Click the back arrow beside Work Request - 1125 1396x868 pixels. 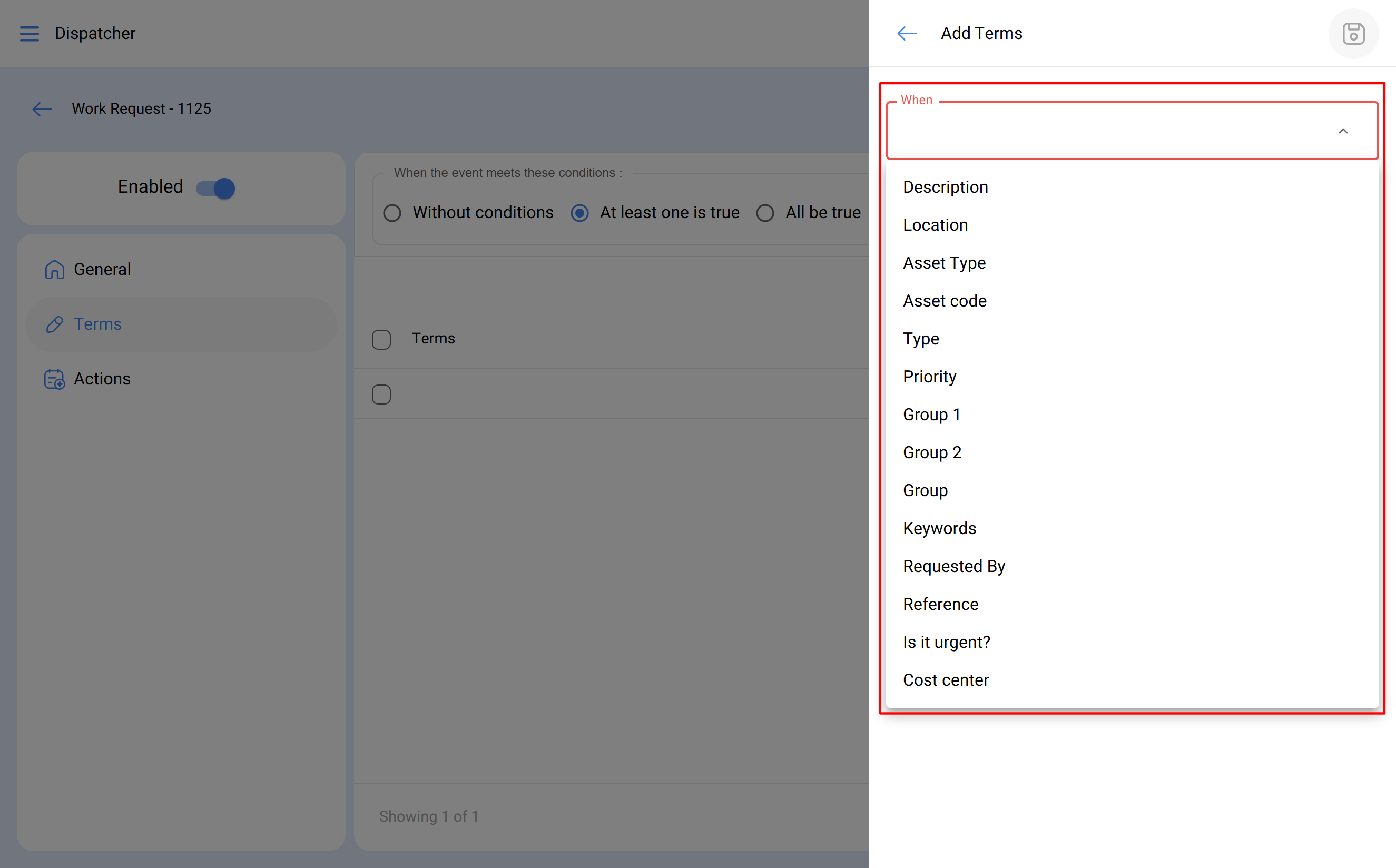[42, 109]
